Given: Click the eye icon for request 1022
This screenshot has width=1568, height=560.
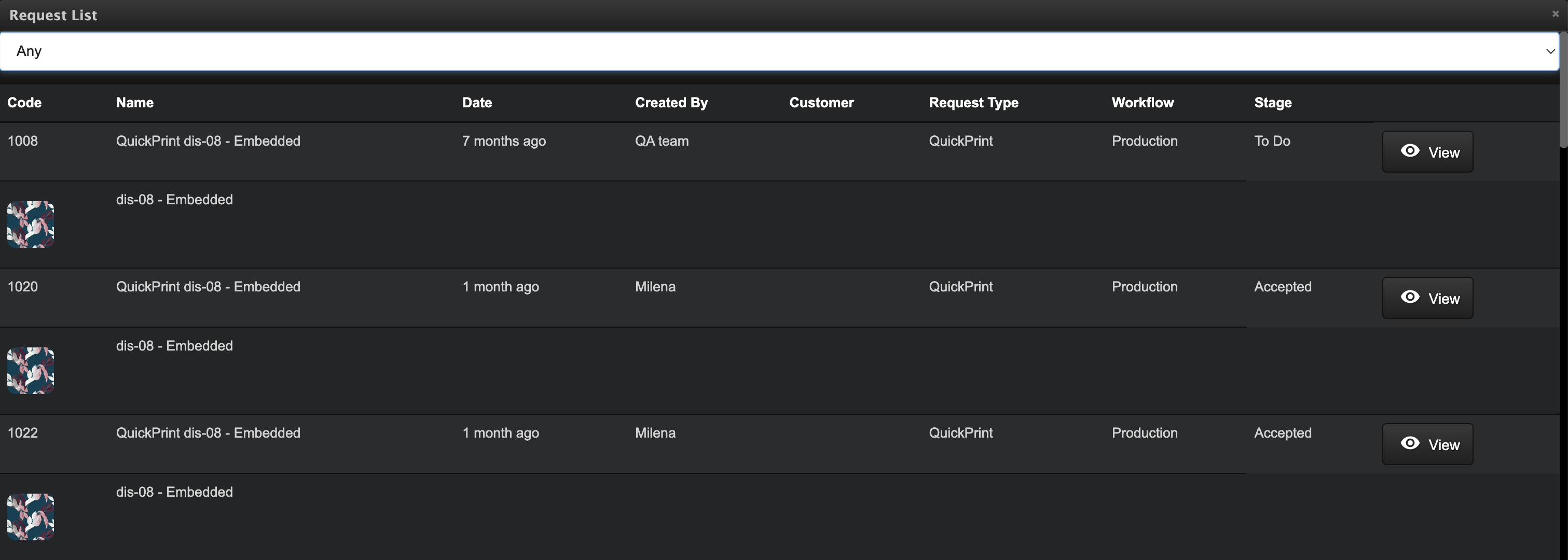Looking at the screenshot, I should pyautogui.click(x=1410, y=443).
